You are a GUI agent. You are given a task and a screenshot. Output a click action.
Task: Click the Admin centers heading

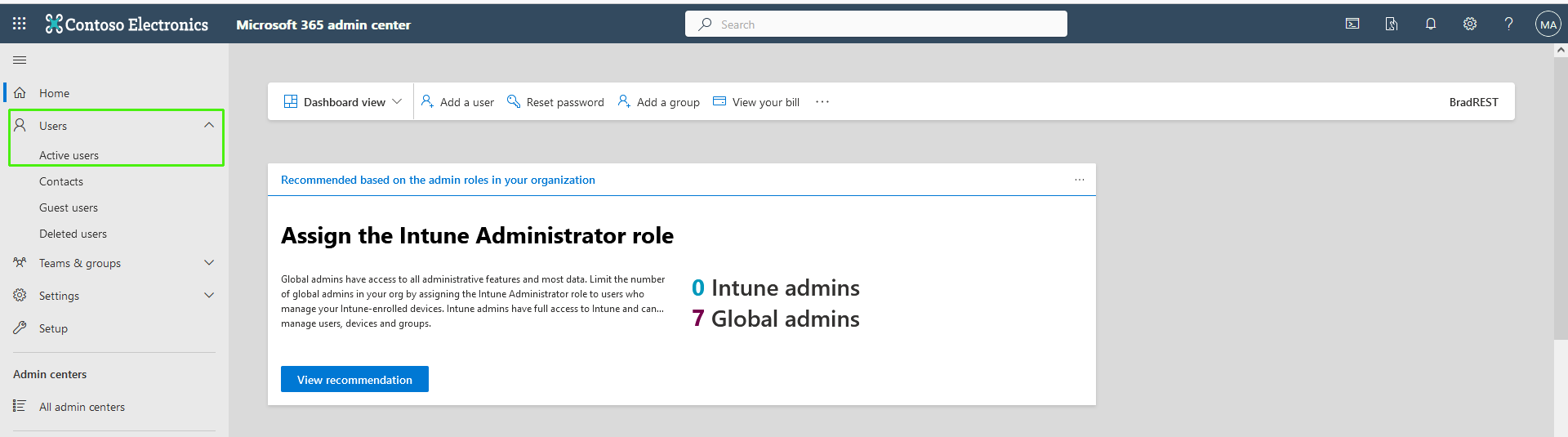point(50,374)
